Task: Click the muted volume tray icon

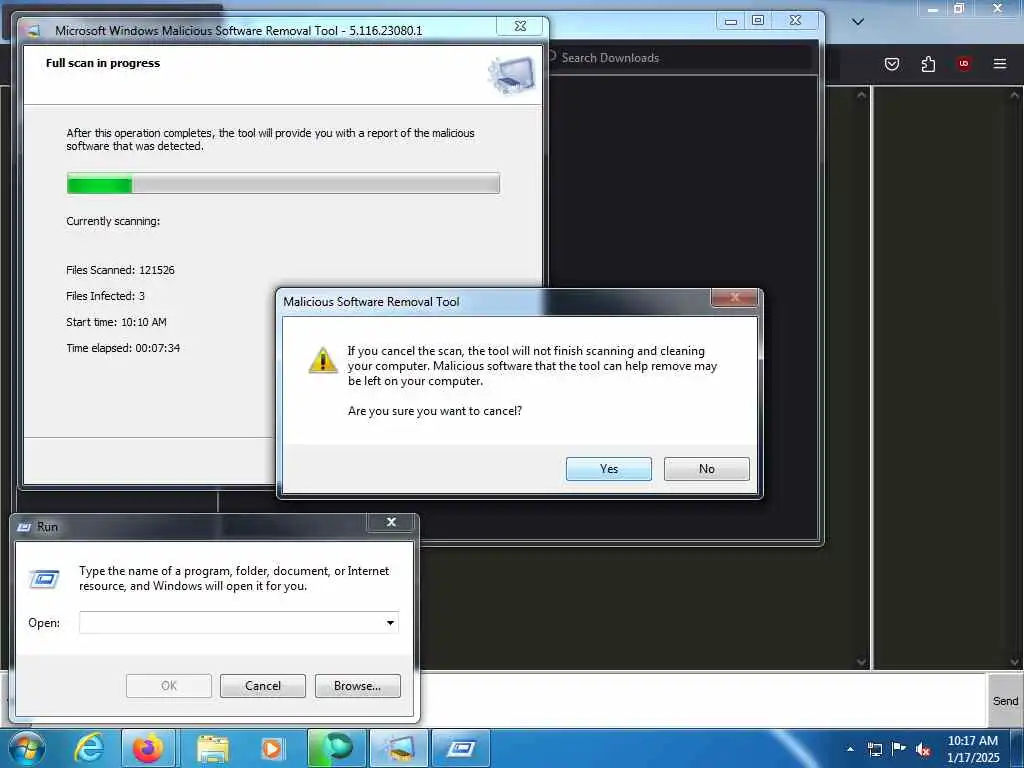Action: pyautogui.click(x=923, y=749)
